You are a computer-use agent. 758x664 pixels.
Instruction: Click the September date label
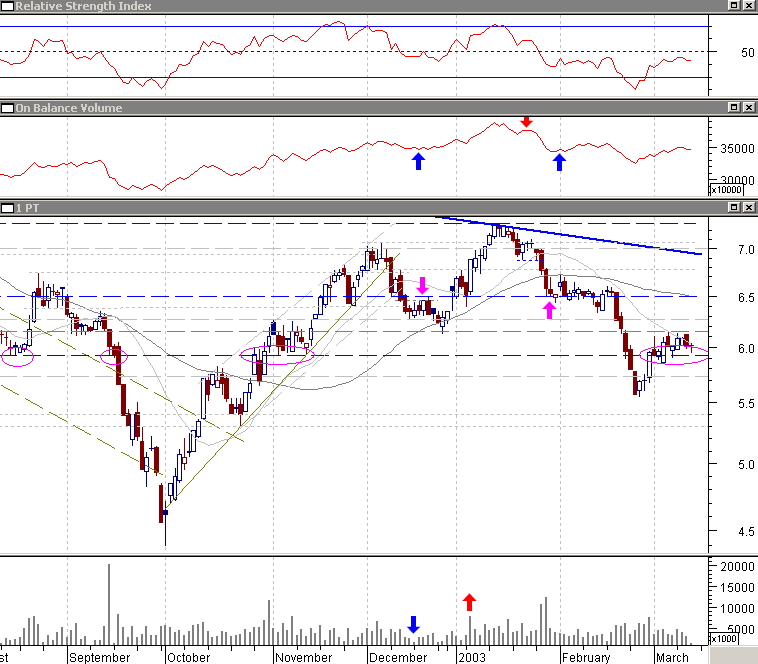tap(100, 658)
